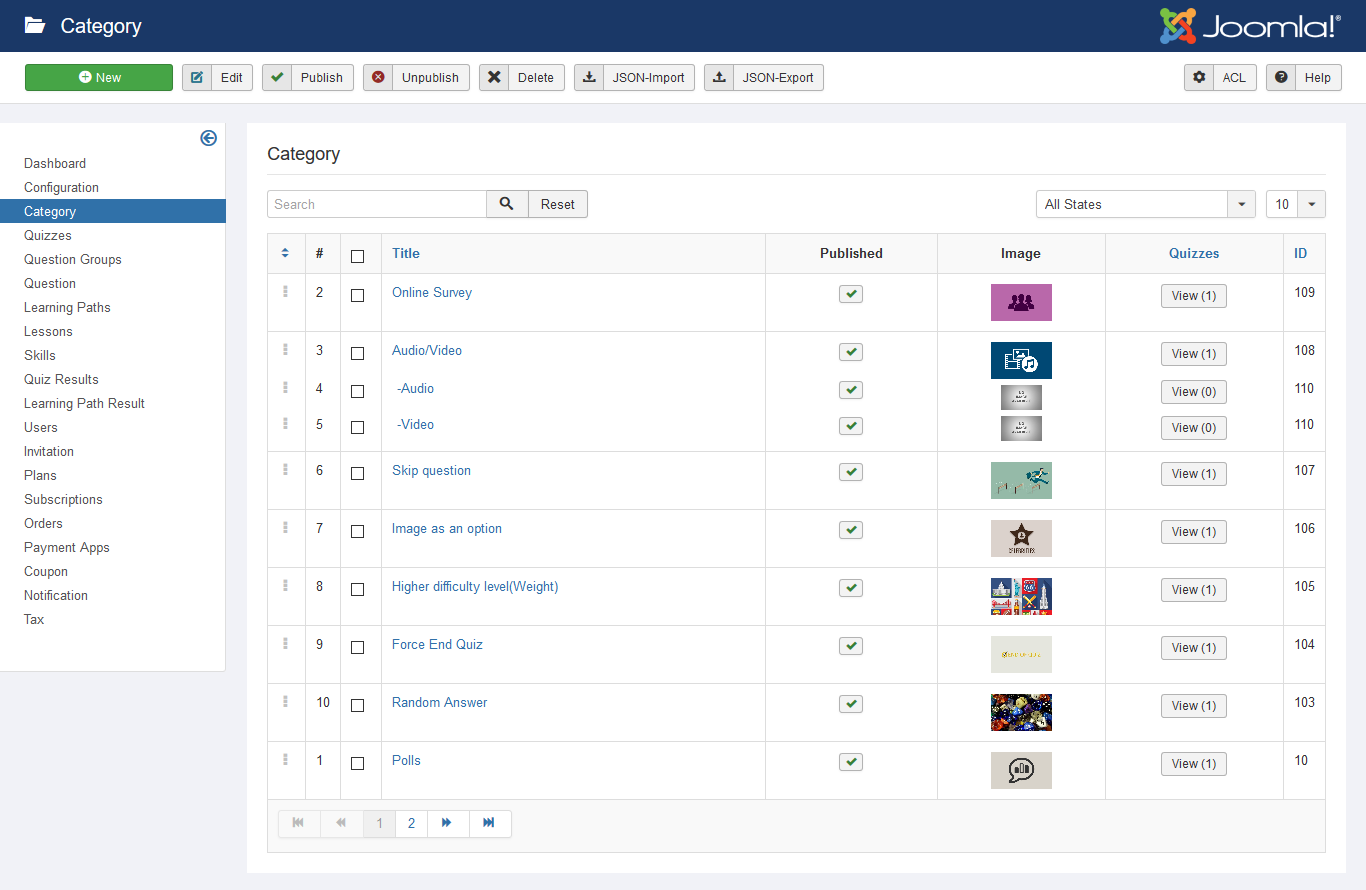Focus the Search input field
1366x890 pixels.
click(x=377, y=204)
